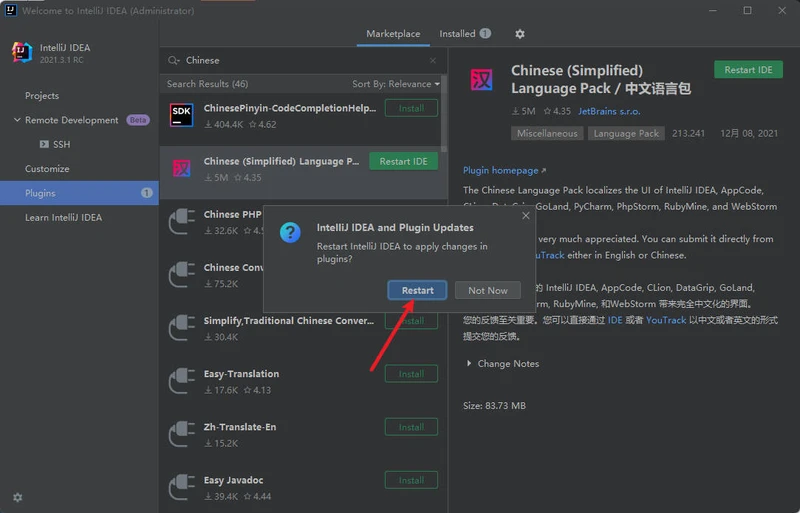Image resolution: width=800 pixels, height=513 pixels.
Task: Close the Plugin Updates dialog
Action: [x=526, y=215]
